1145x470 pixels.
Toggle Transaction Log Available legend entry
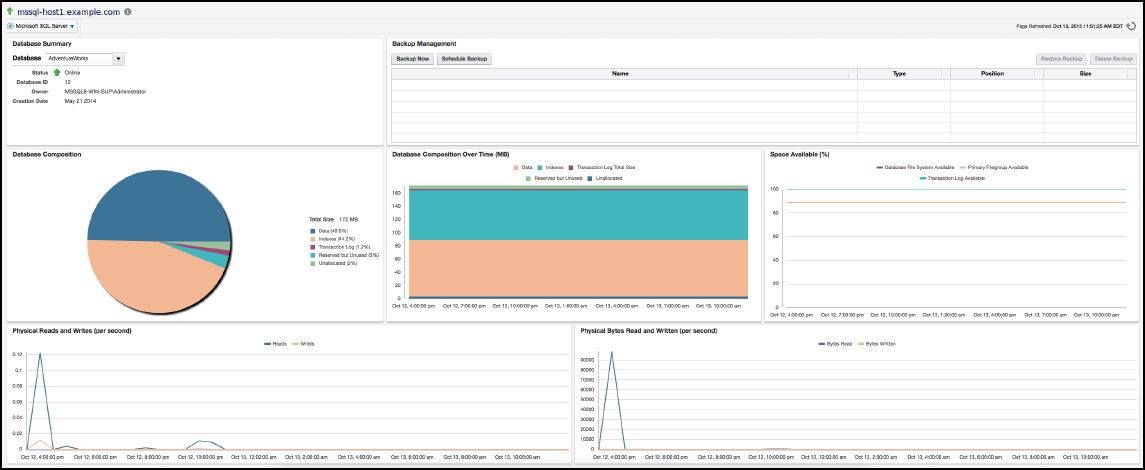[952, 178]
